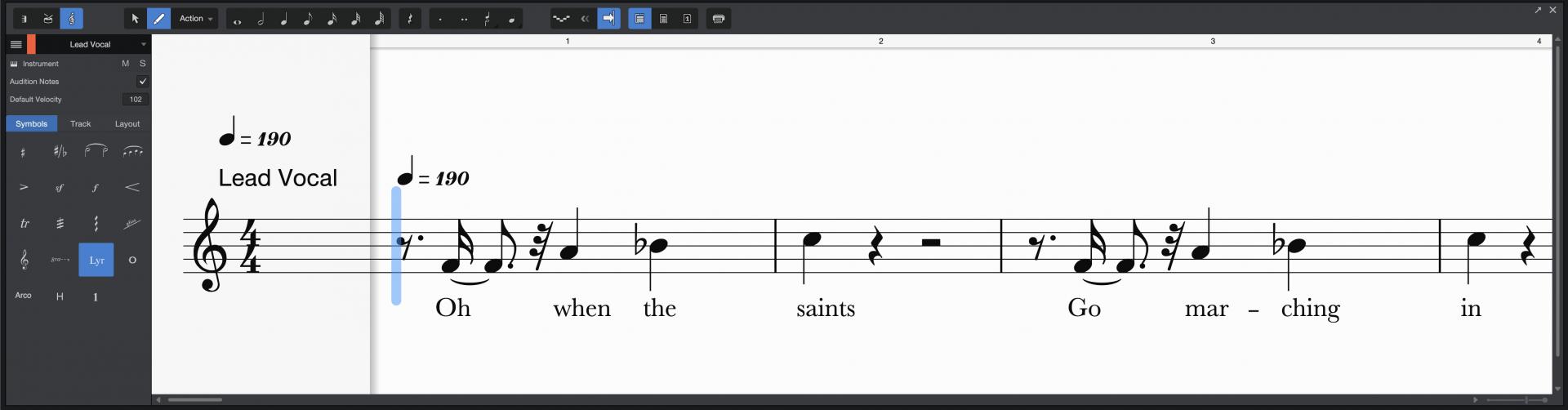Choose the whole note value
This screenshot has height=410, width=1568.
tap(238, 19)
